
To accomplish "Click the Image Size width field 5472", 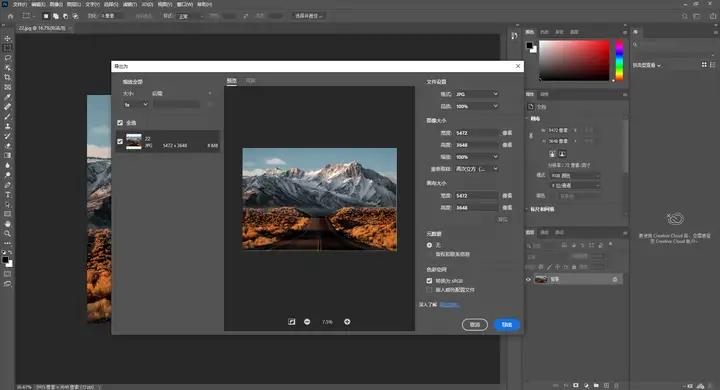I will 476,133.
